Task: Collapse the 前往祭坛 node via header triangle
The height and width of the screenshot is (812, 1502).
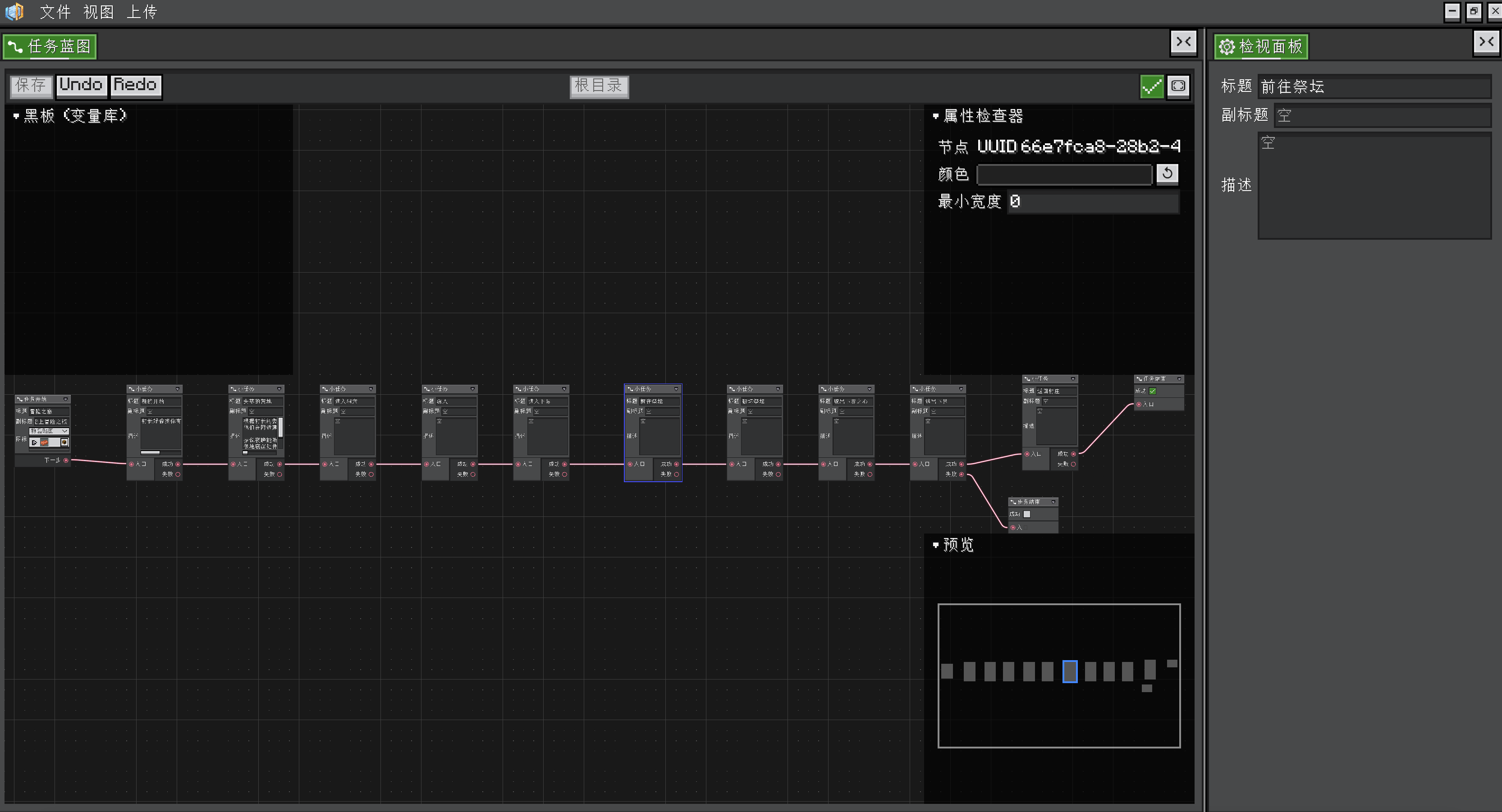Action: [x=676, y=389]
